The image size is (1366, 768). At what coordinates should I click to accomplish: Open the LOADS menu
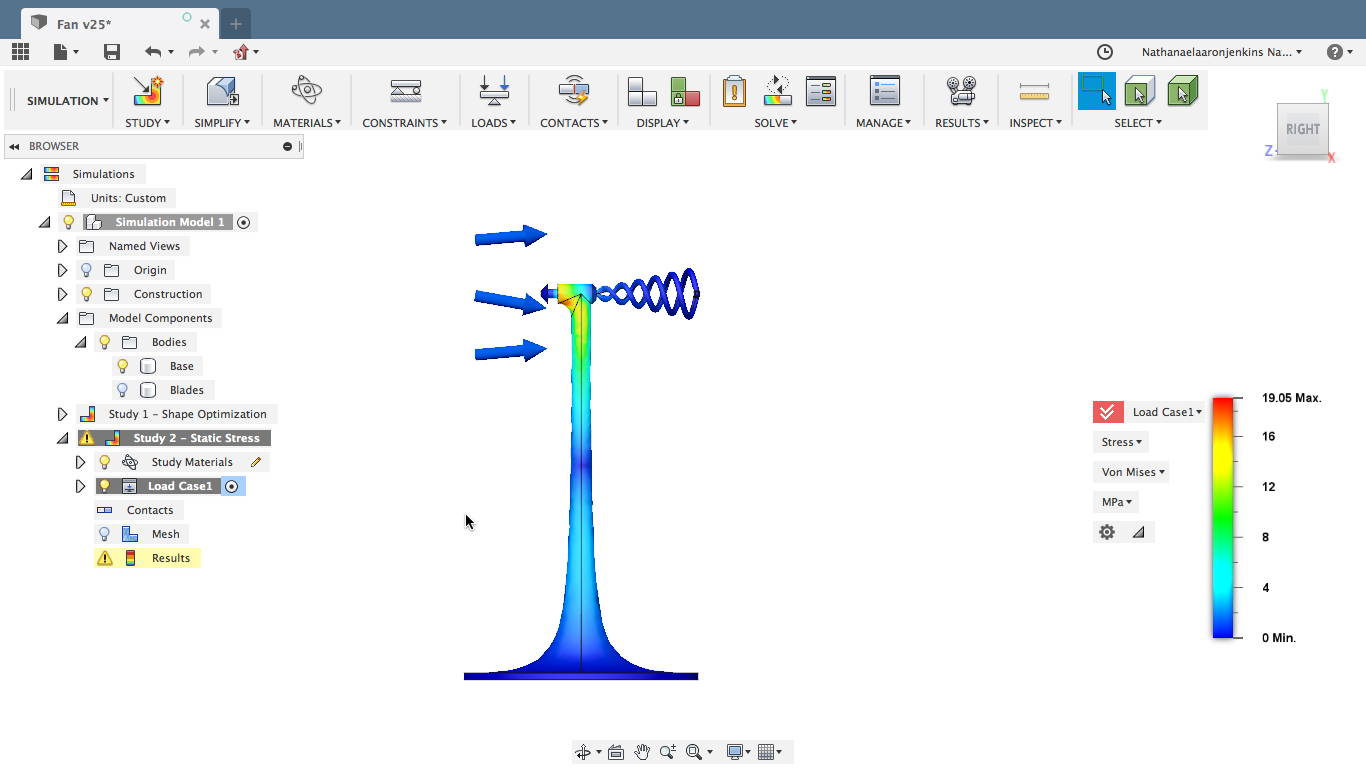click(494, 123)
